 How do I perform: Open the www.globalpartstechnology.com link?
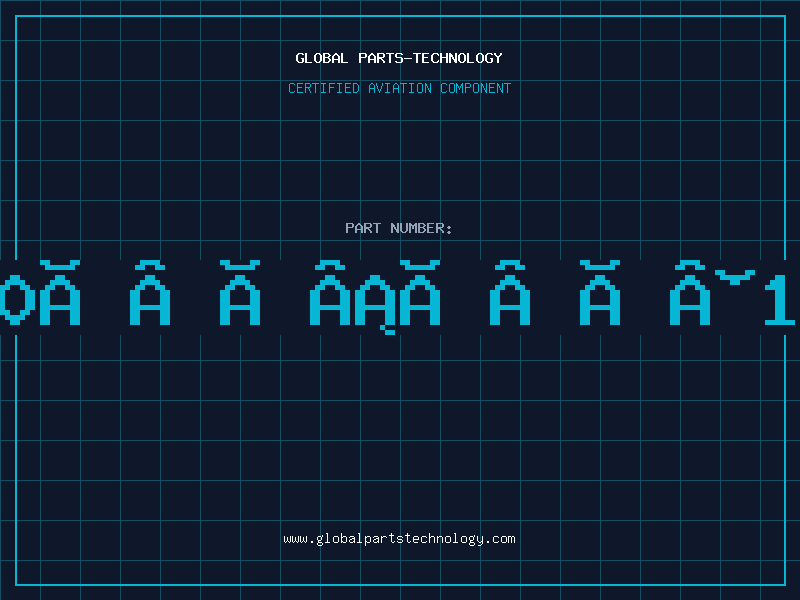pos(399,539)
